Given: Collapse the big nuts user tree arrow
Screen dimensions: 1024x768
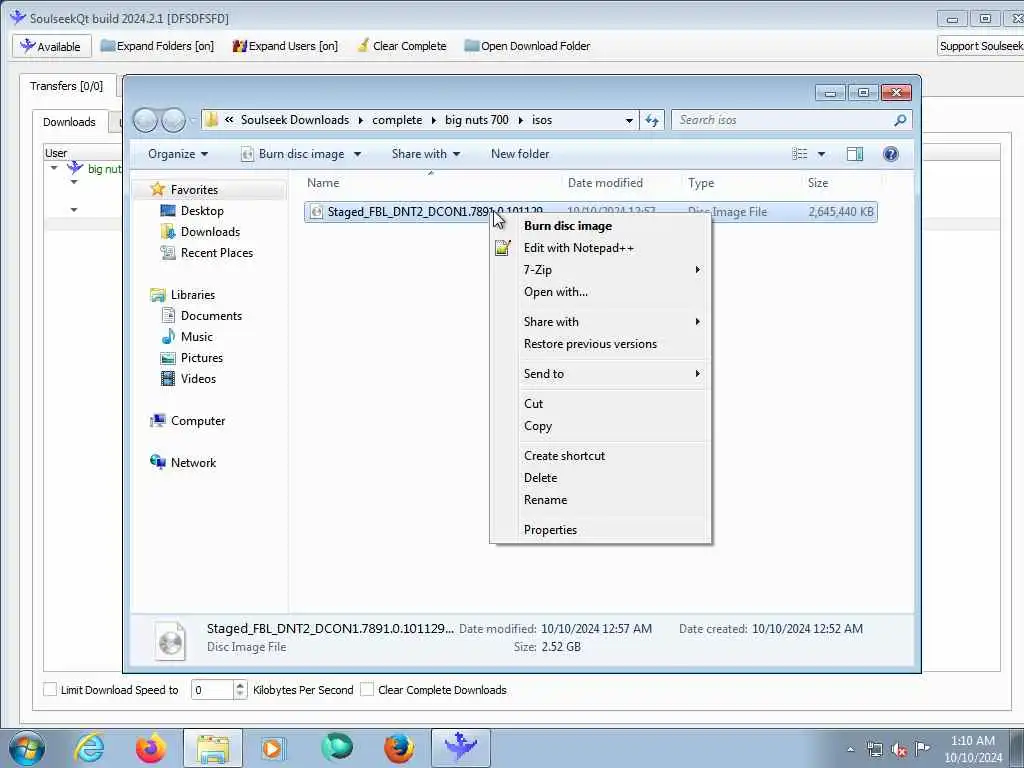Looking at the screenshot, I should click(x=54, y=168).
